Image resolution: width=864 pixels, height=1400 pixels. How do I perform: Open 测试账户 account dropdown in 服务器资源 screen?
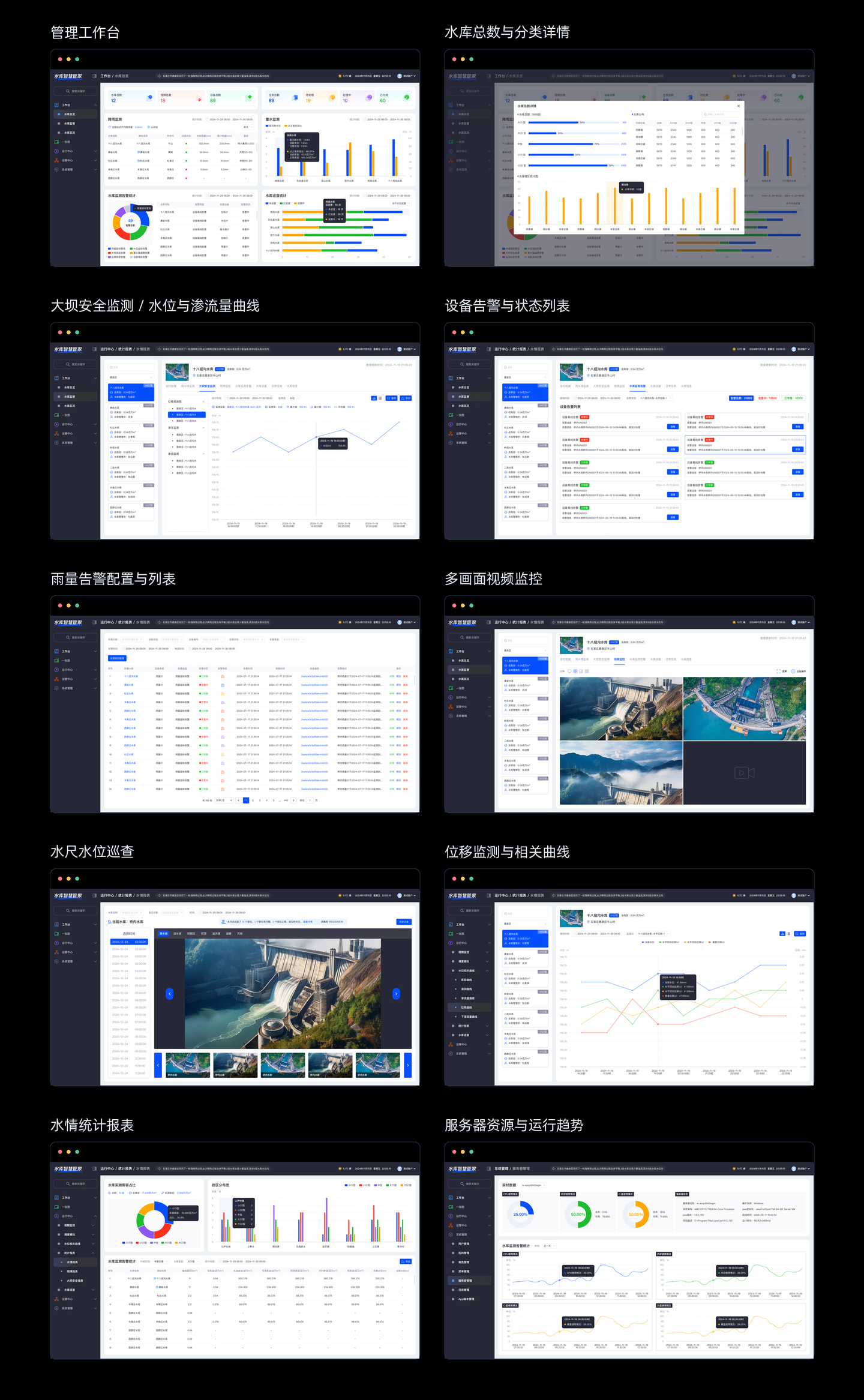pos(803,1168)
